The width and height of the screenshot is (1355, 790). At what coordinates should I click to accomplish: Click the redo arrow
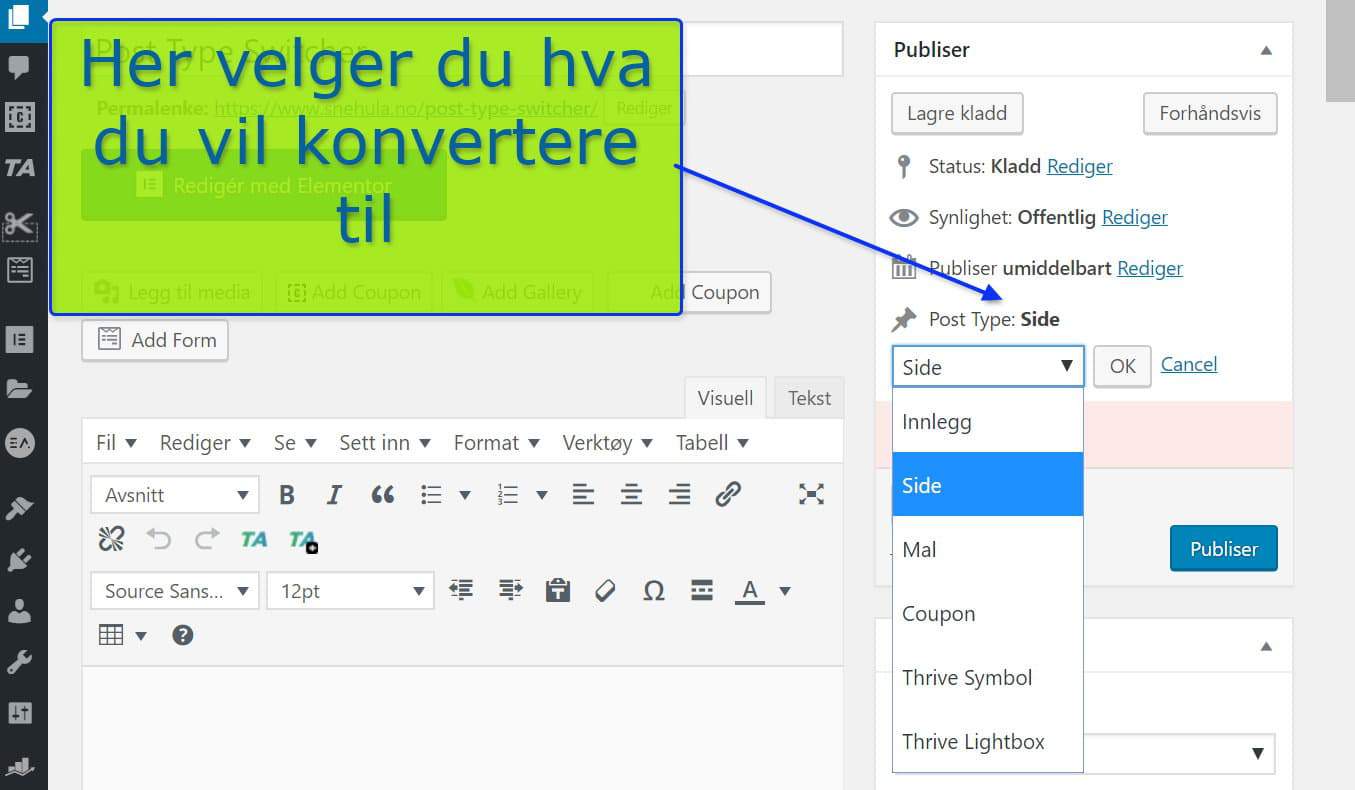point(207,540)
